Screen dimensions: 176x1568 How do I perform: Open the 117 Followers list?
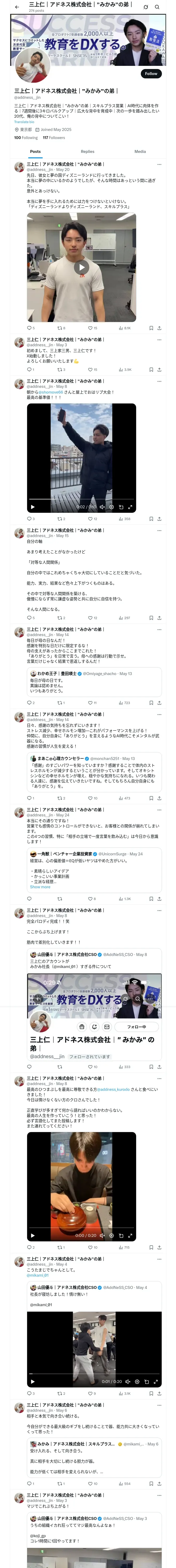coord(53,137)
